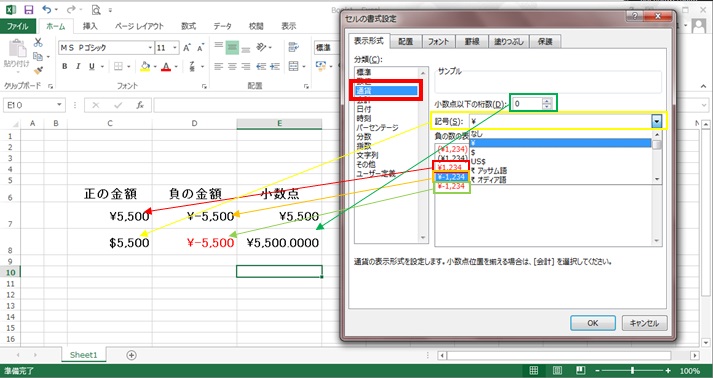Increase font size with large A icon
Image resolution: width=713 pixels, height=378 pixels.
point(187,47)
